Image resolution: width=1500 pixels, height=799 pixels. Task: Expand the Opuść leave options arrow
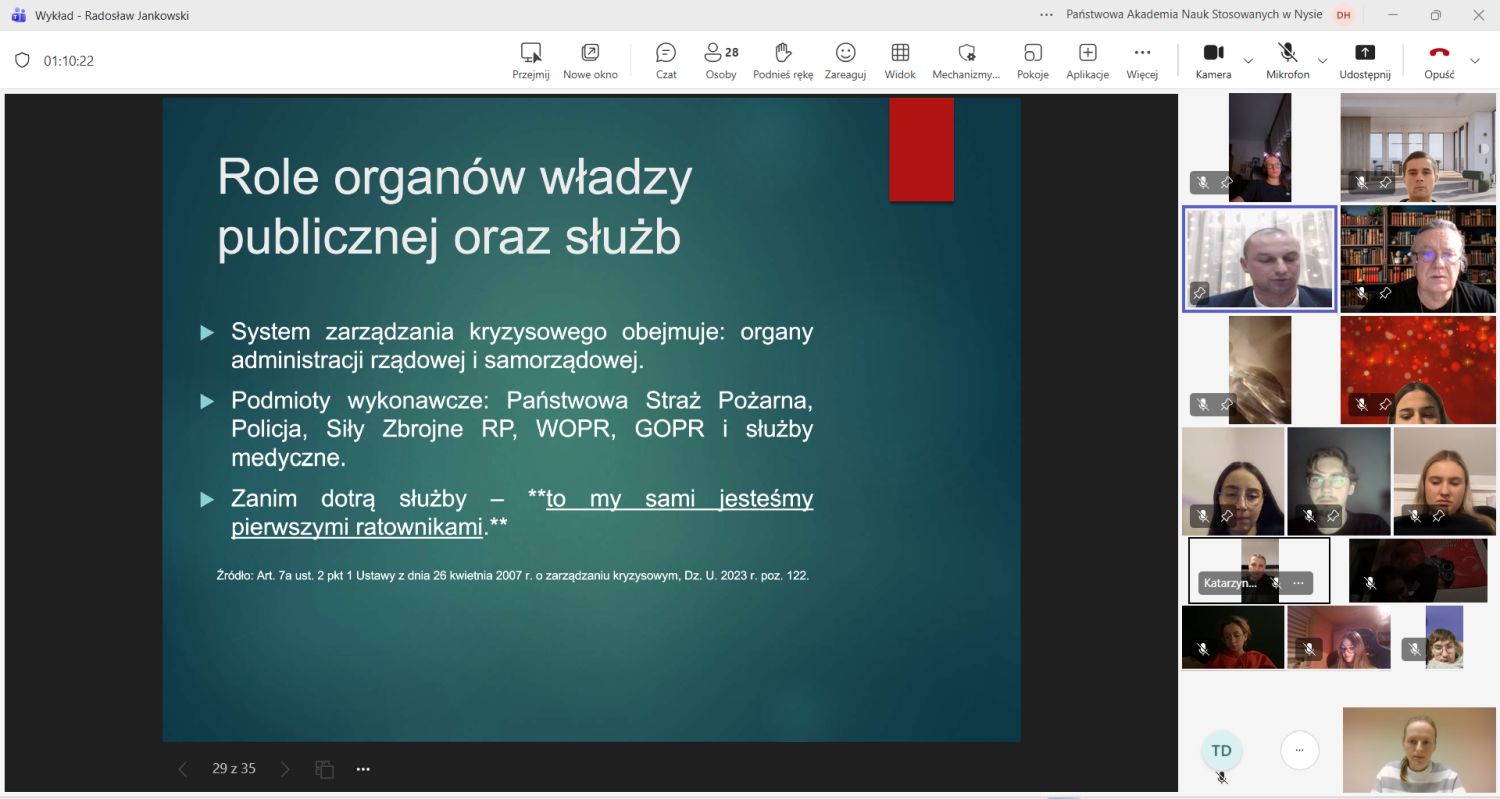point(1474,61)
